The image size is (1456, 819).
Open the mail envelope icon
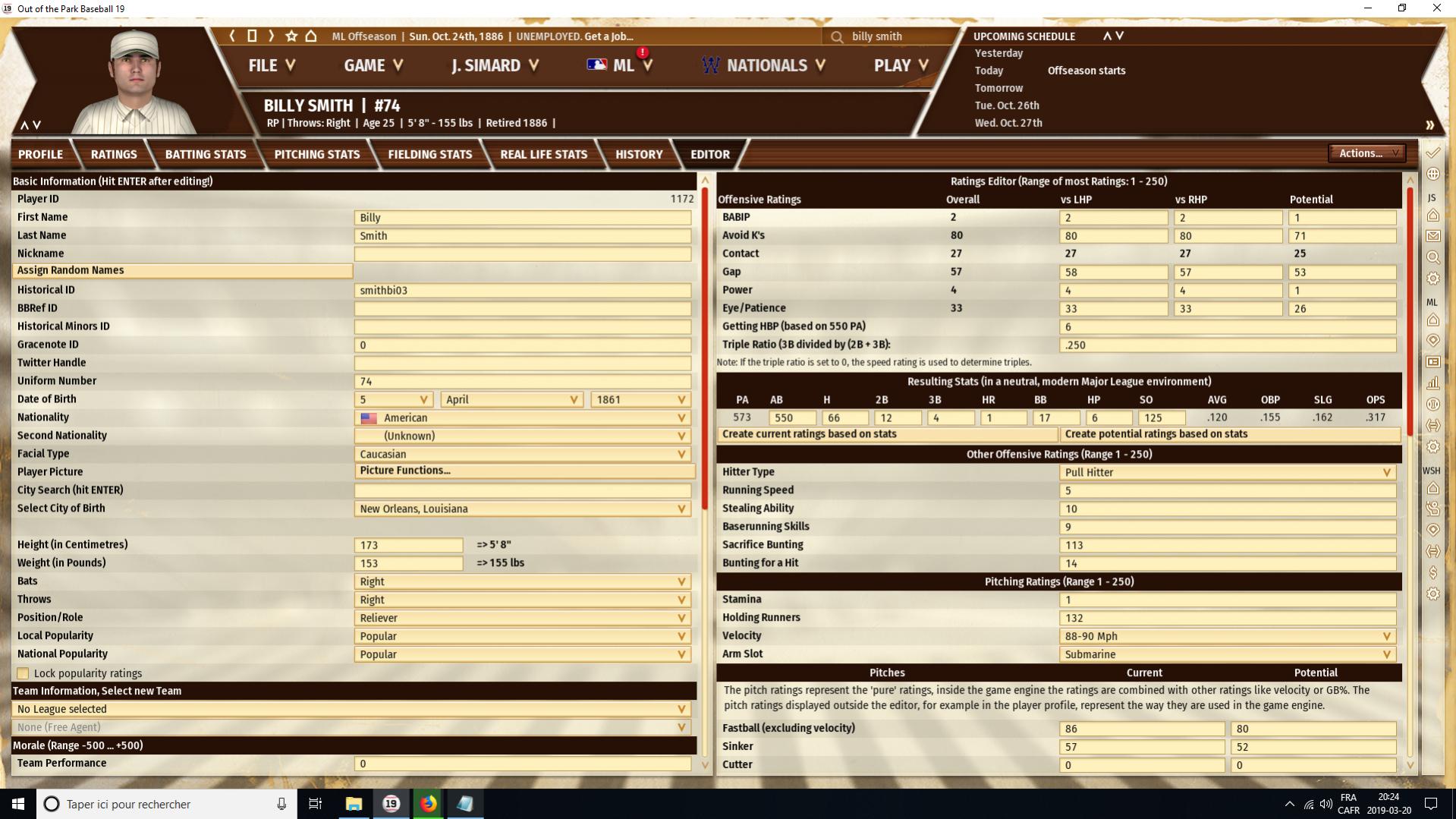(1432, 236)
